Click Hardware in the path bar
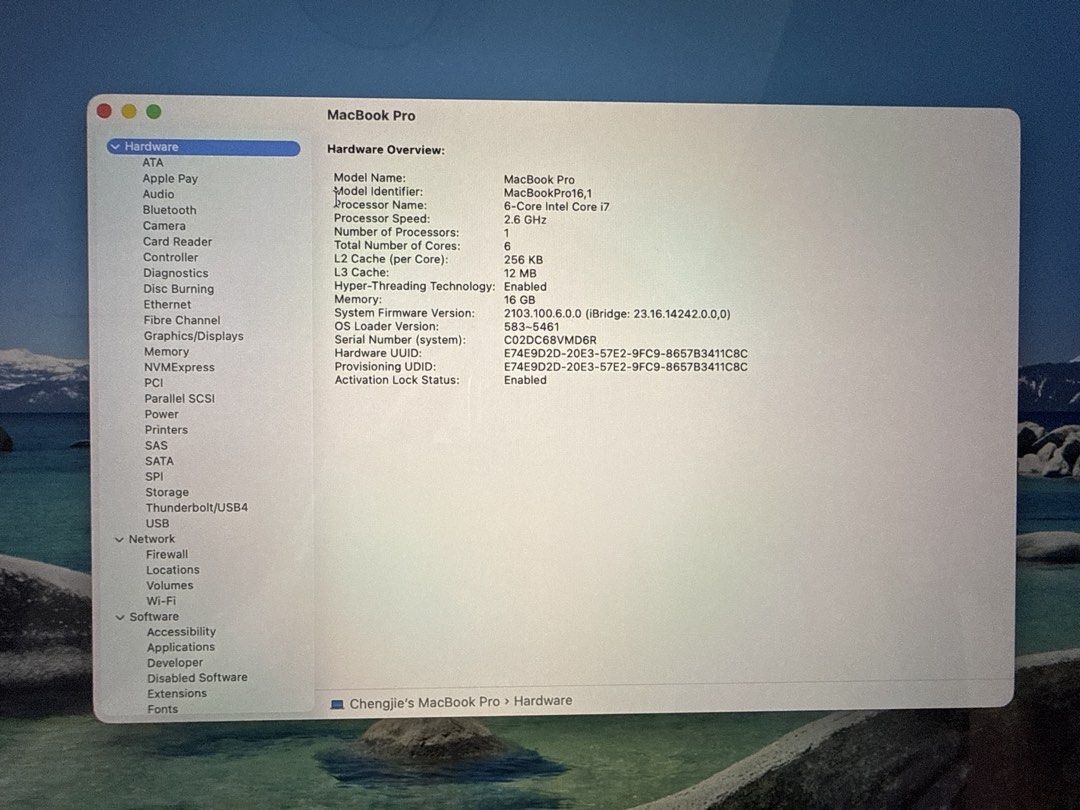1080x810 pixels. [543, 701]
